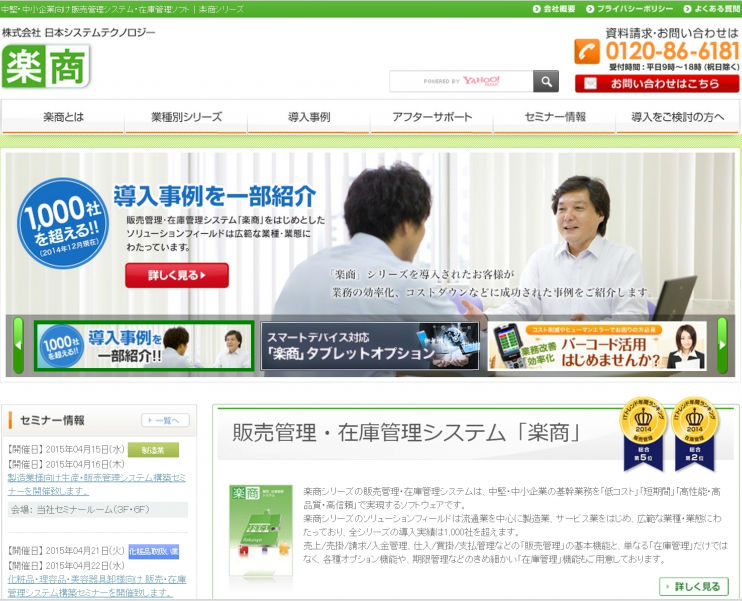The height and width of the screenshot is (601, 742).
Task: Open the プライバシーポリシー link
Action: tap(629, 9)
